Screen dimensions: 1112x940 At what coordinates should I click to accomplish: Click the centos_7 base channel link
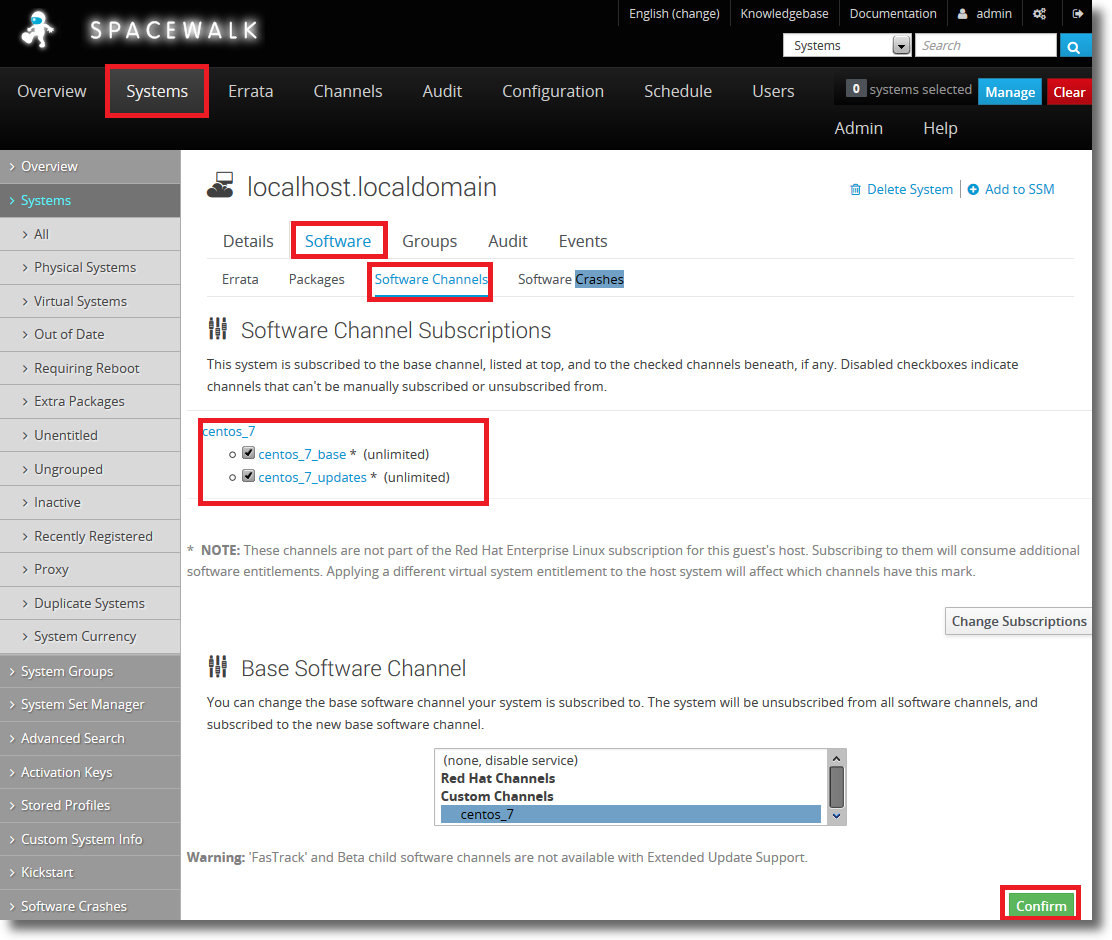(x=228, y=431)
